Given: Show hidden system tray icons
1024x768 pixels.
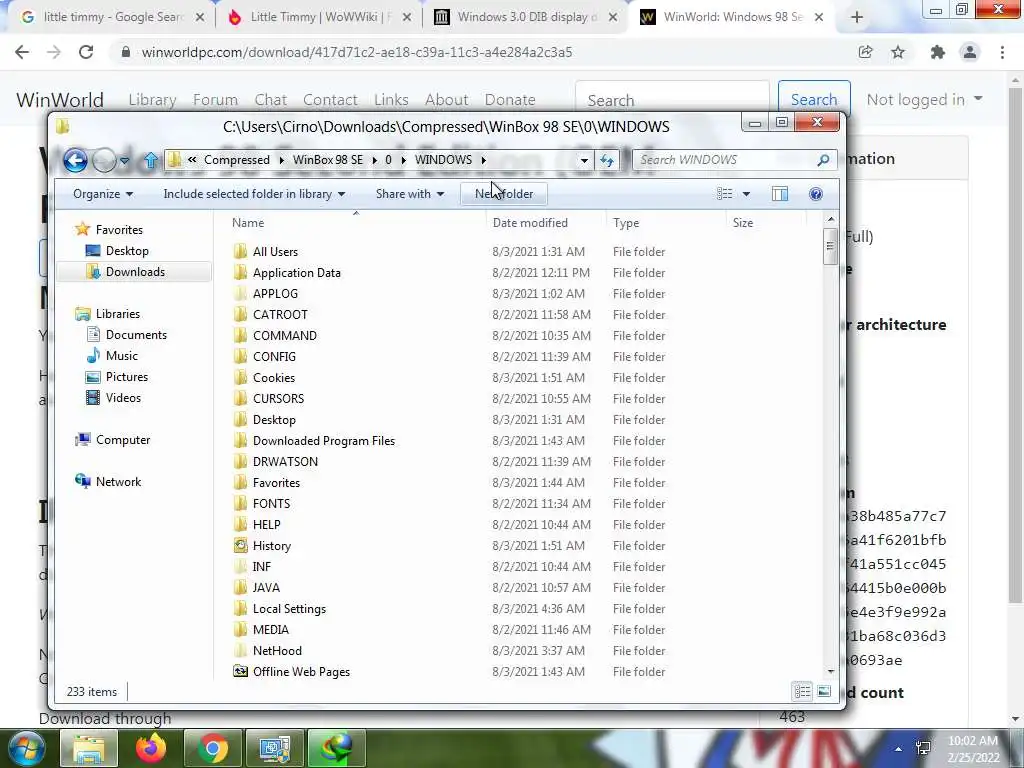Looking at the screenshot, I should tap(899, 749).
